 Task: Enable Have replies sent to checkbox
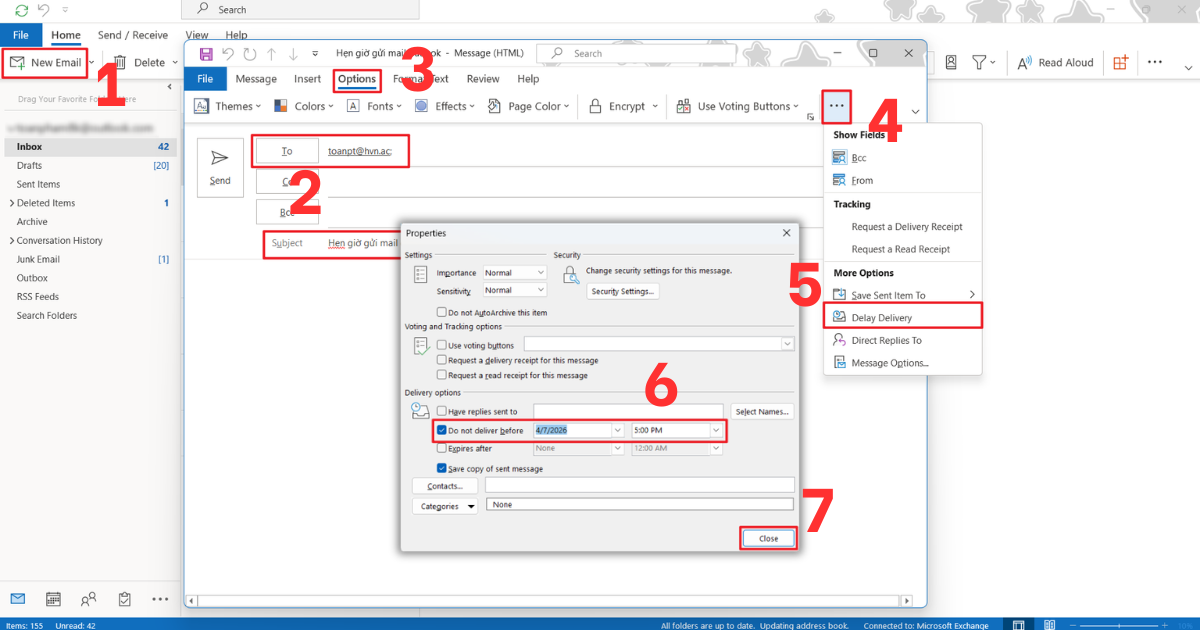click(x=442, y=411)
